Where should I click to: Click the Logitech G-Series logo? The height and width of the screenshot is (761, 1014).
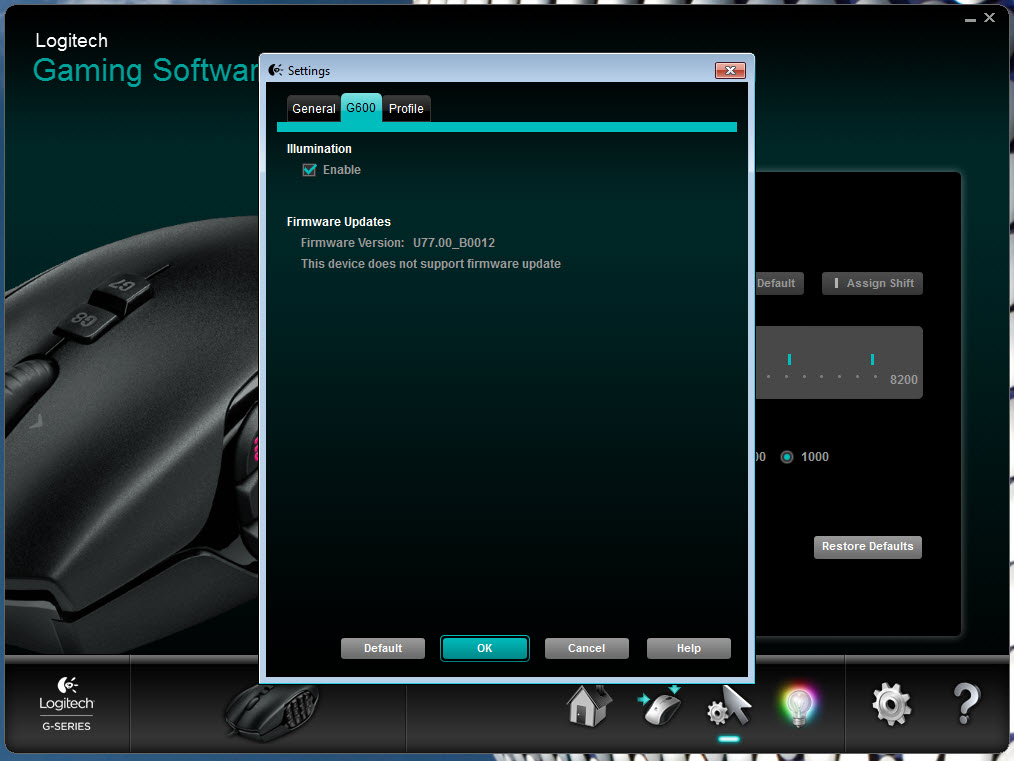click(x=67, y=704)
